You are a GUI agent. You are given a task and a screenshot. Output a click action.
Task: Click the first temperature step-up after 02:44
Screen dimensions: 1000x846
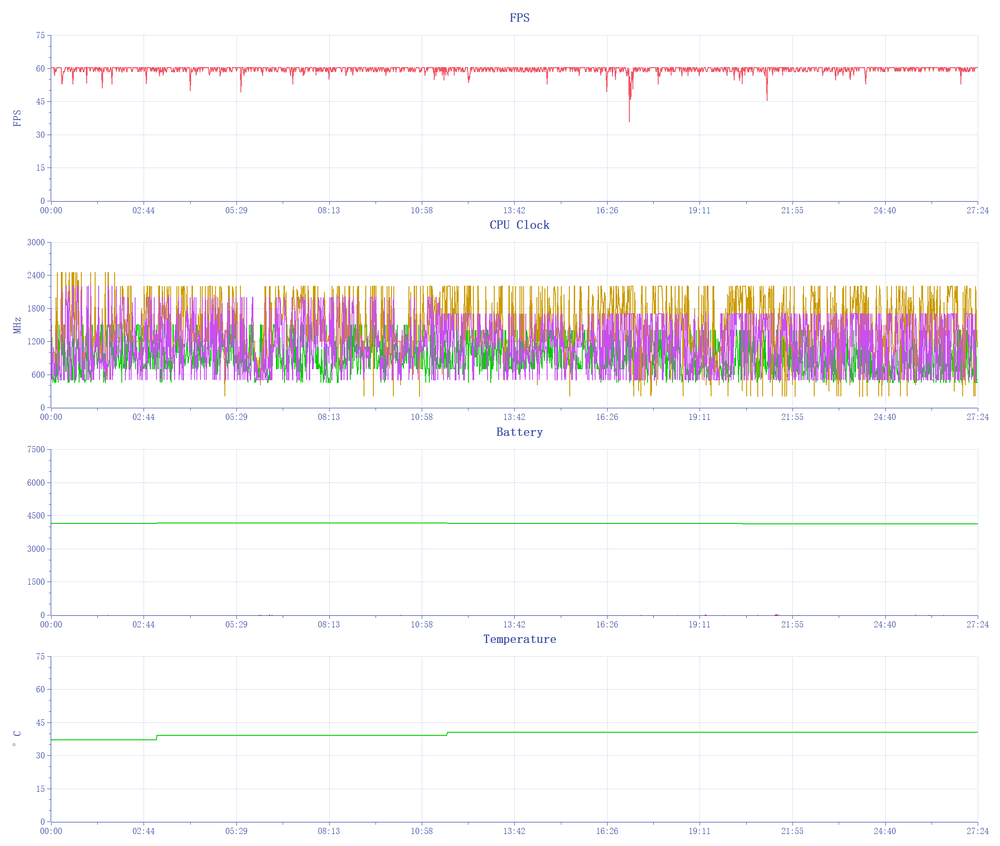pos(157,738)
